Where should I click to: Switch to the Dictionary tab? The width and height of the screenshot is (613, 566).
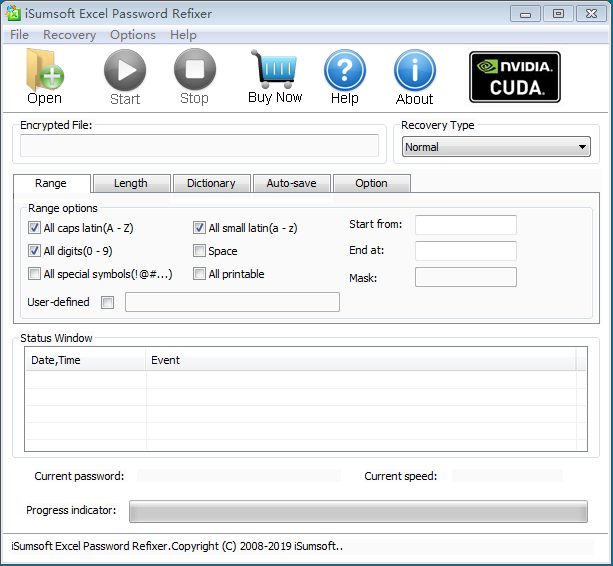211,183
